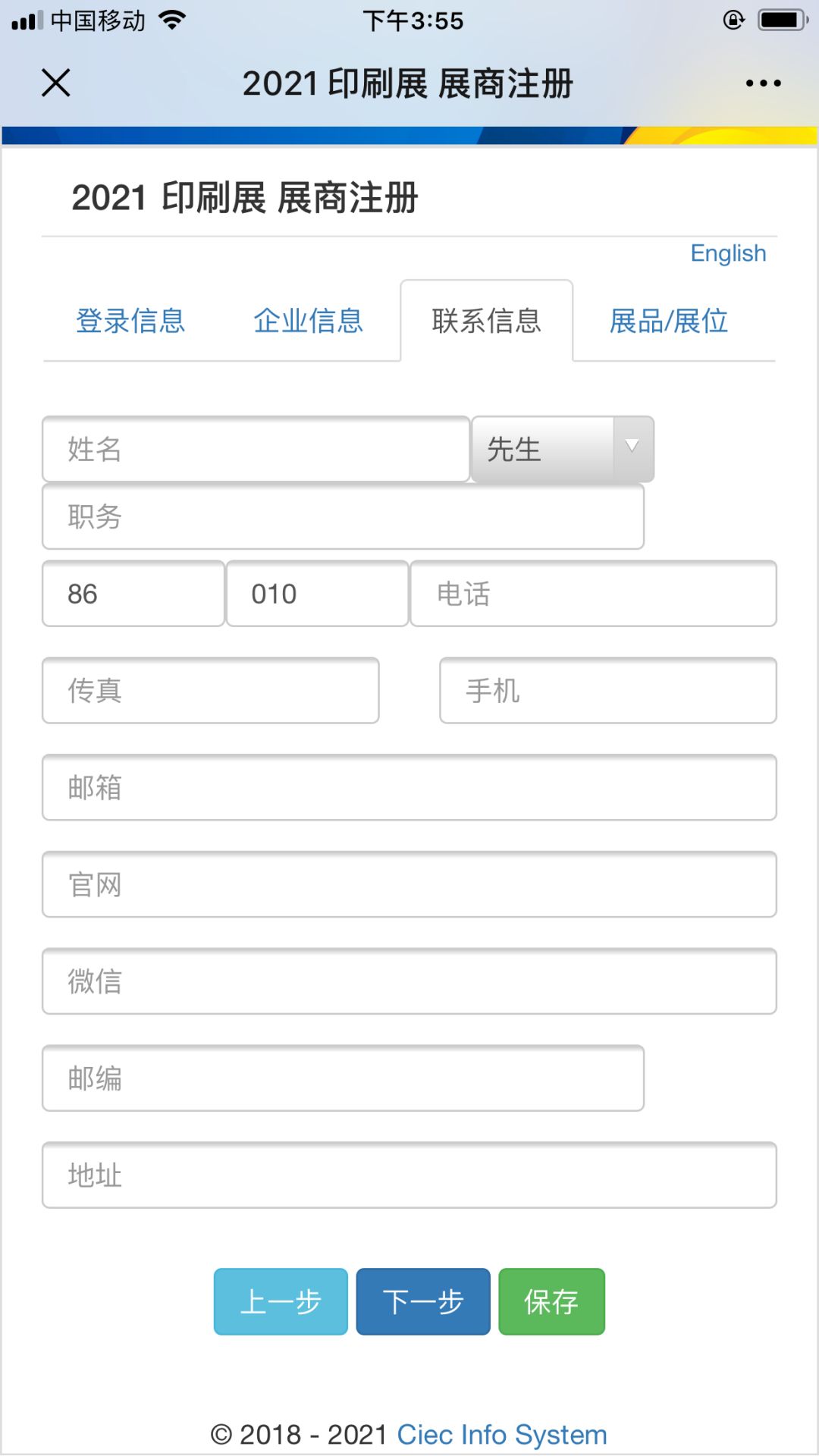Click the country code field showing 86

pyautogui.click(x=133, y=594)
